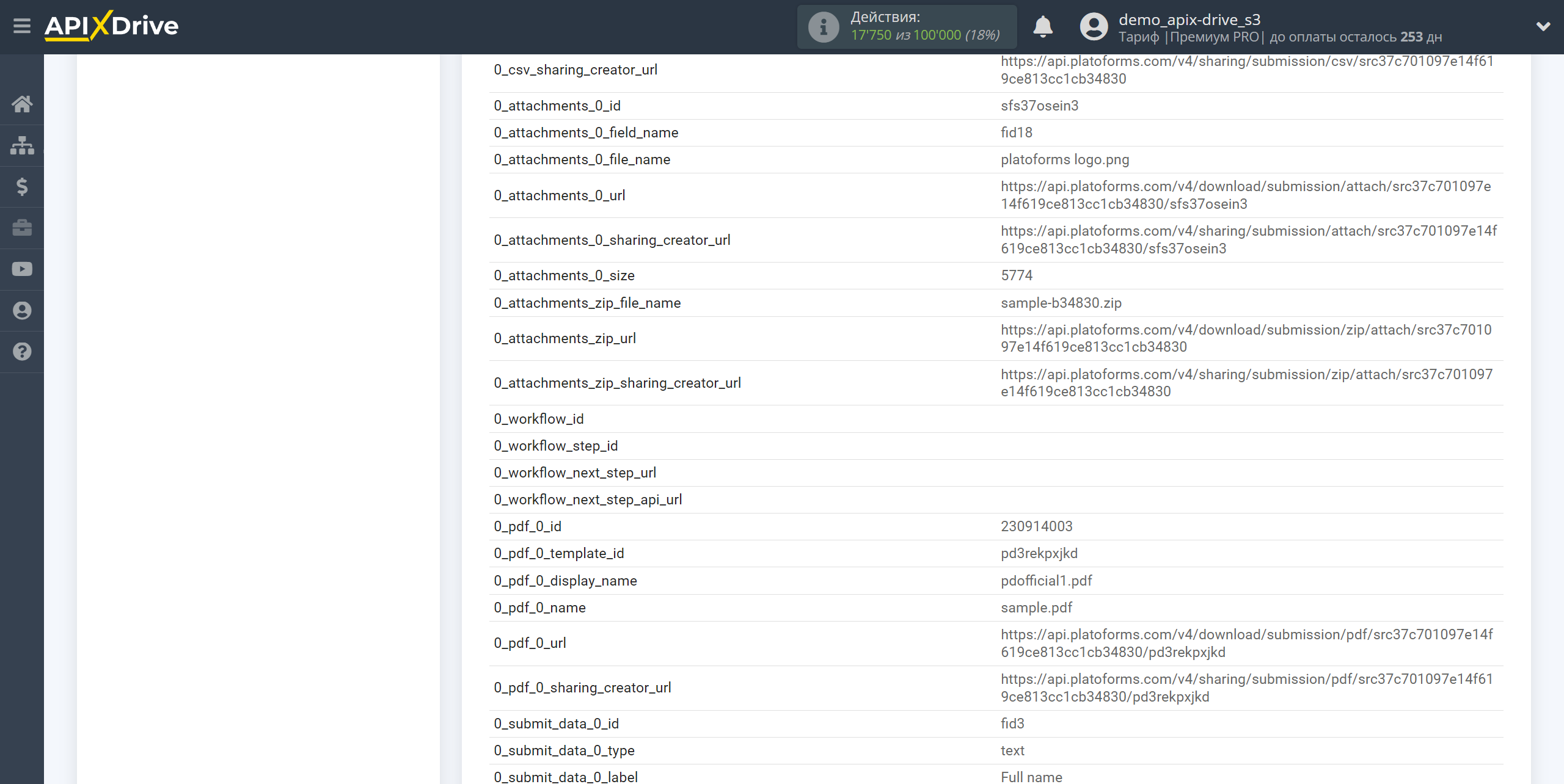Select the 0_pdf_0_template_id label
Image resolution: width=1564 pixels, height=784 pixels.
(x=559, y=553)
